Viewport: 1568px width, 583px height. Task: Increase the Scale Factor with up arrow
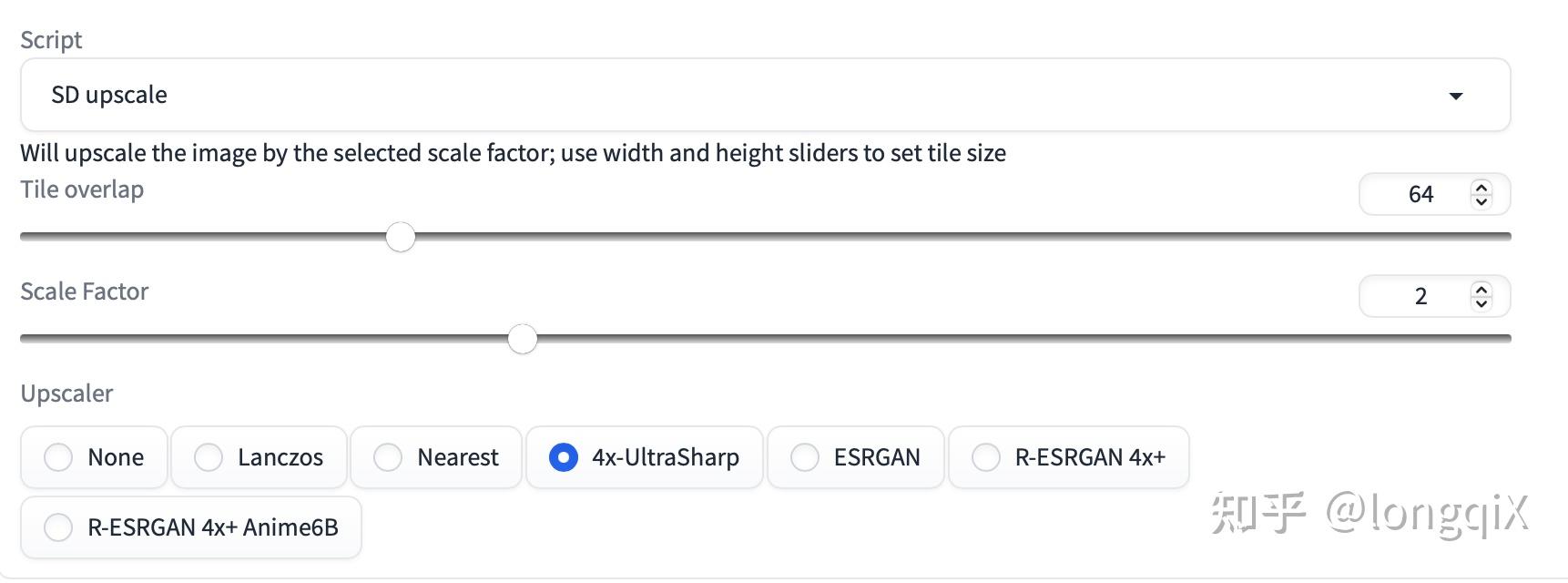(x=1481, y=290)
